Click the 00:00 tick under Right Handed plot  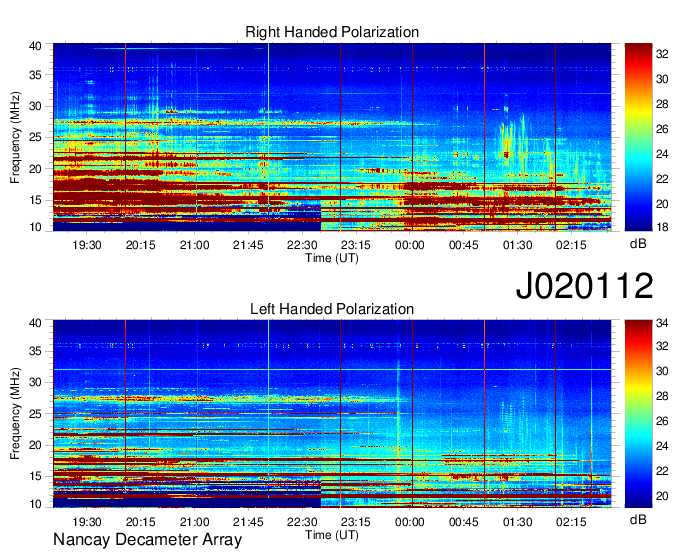click(x=409, y=245)
